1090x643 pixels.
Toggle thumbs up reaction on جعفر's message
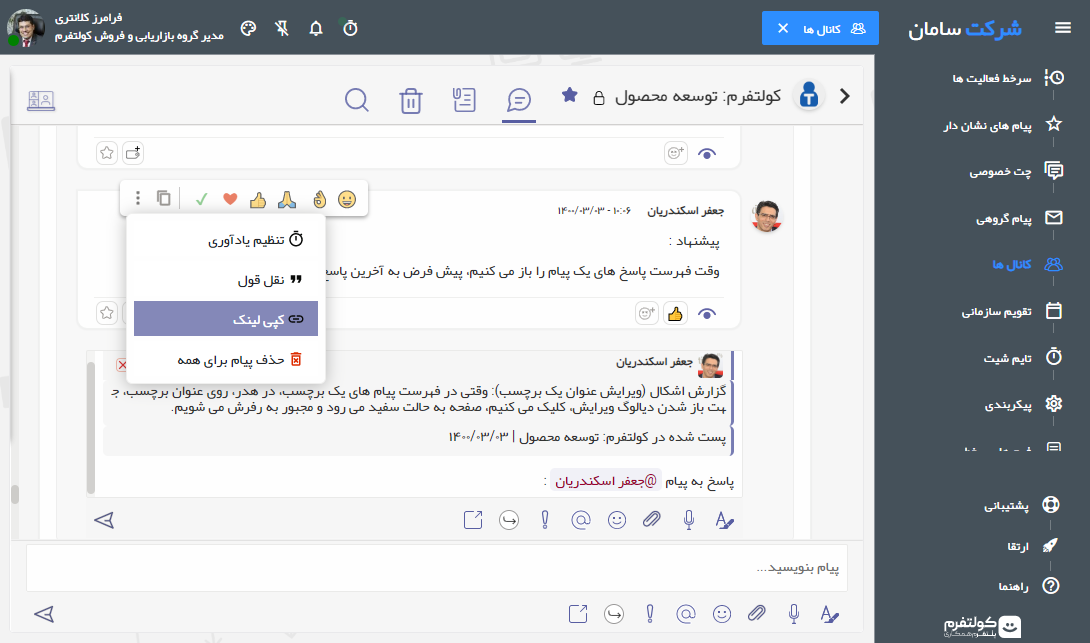[675, 314]
